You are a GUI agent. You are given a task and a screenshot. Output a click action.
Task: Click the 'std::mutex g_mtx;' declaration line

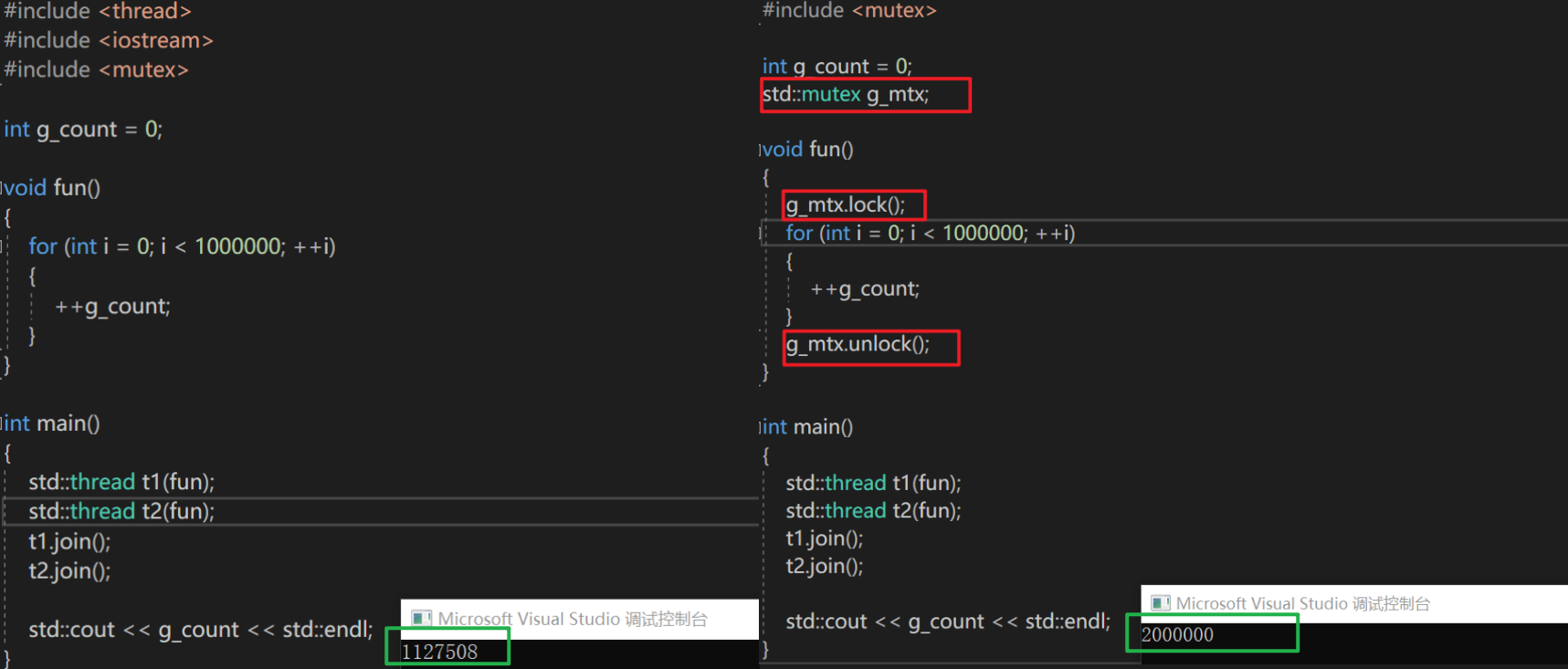click(x=846, y=94)
